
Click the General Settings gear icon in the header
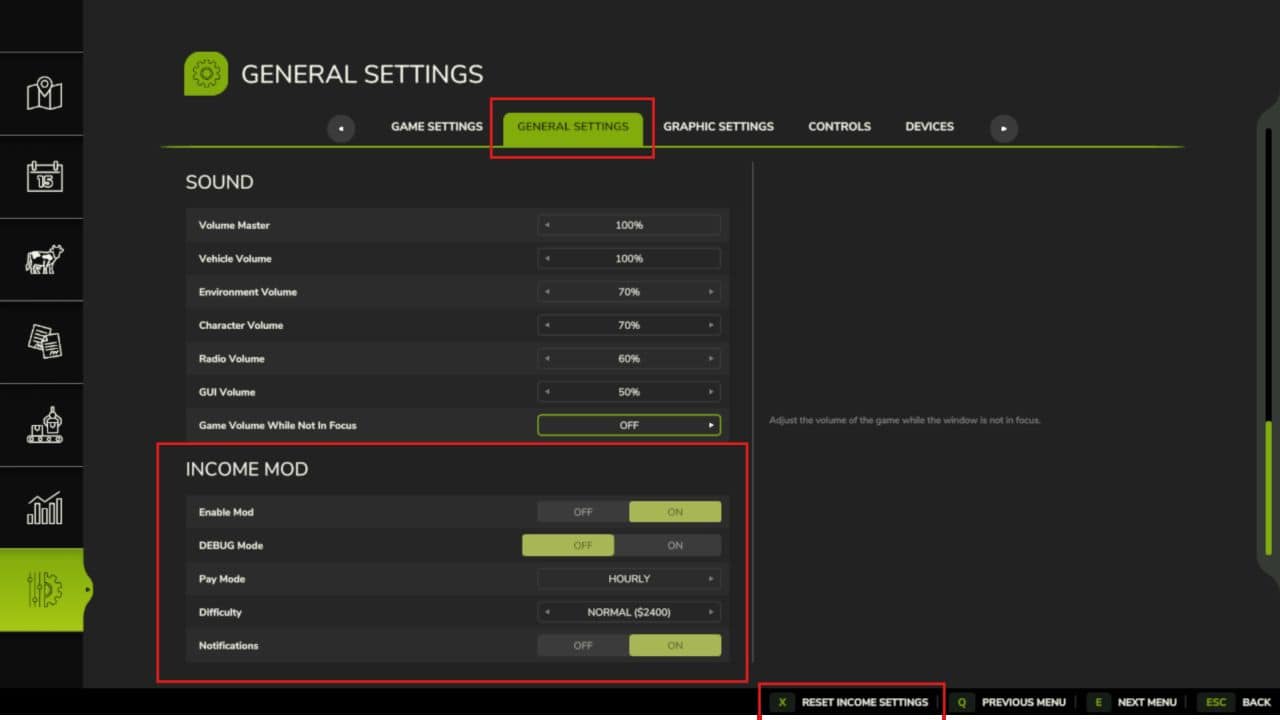point(205,73)
